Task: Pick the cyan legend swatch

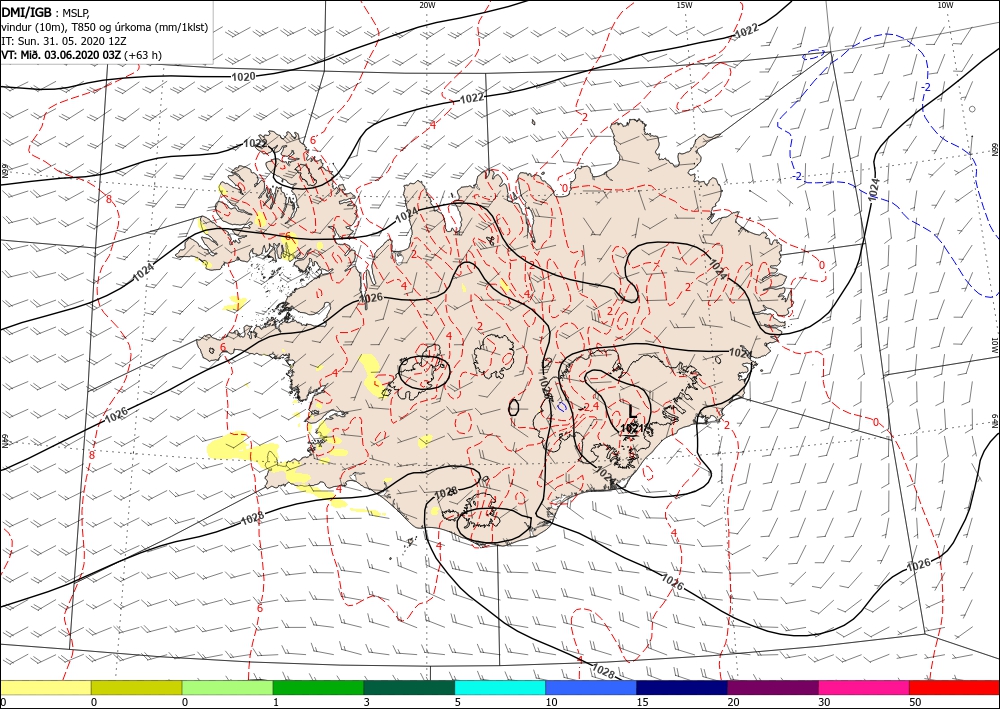Action: tap(500, 687)
